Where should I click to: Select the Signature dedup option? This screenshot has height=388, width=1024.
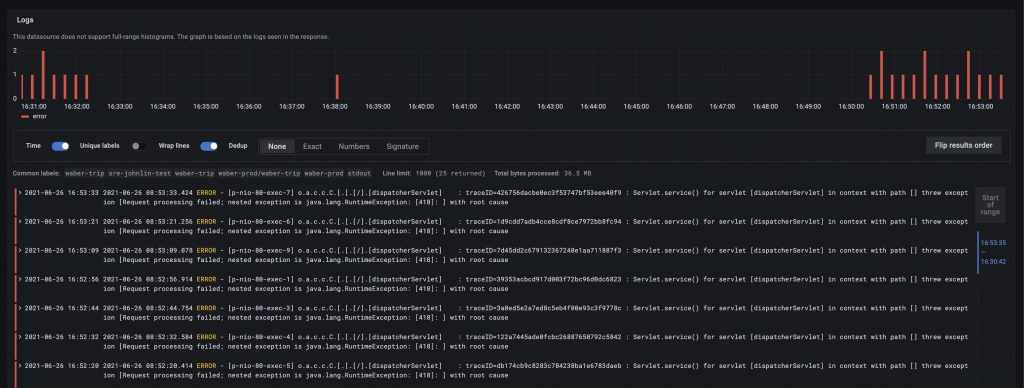pos(402,146)
